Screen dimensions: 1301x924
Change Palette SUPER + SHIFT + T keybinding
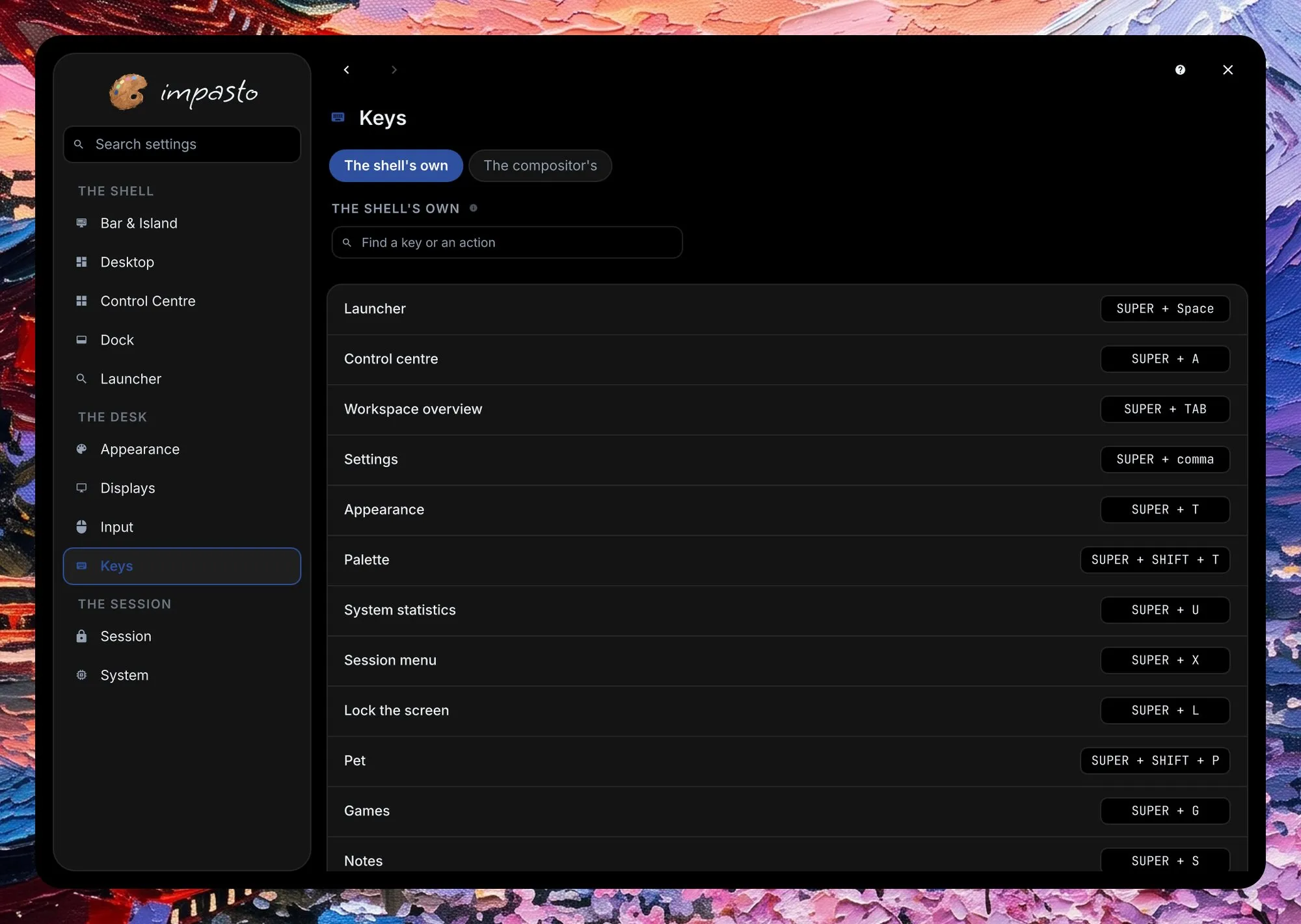click(x=1155, y=560)
